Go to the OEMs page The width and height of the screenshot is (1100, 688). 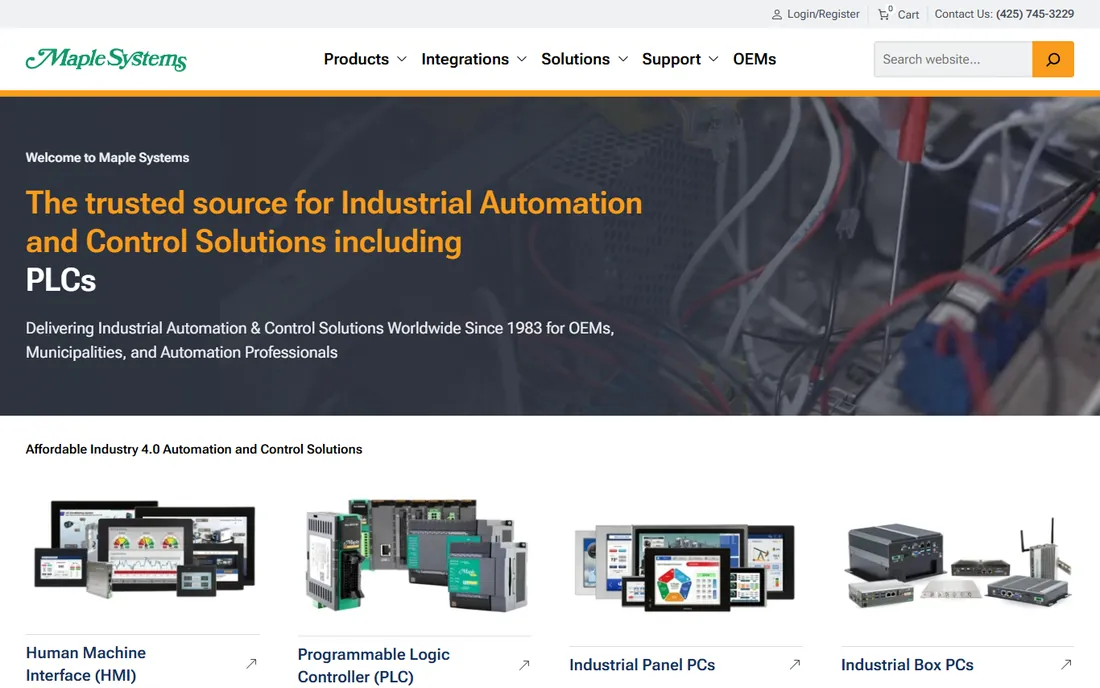(755, 60)
